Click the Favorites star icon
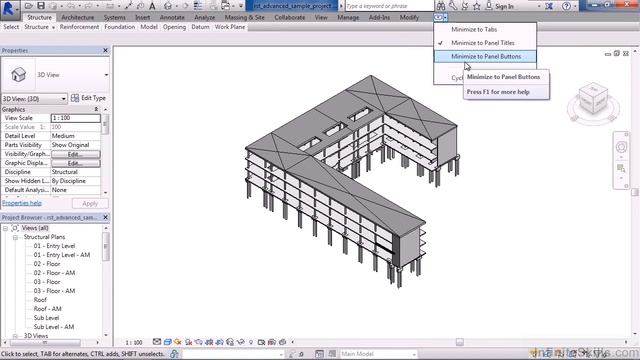The width and height of the screenshot is (640, 360). click(476, 6)
